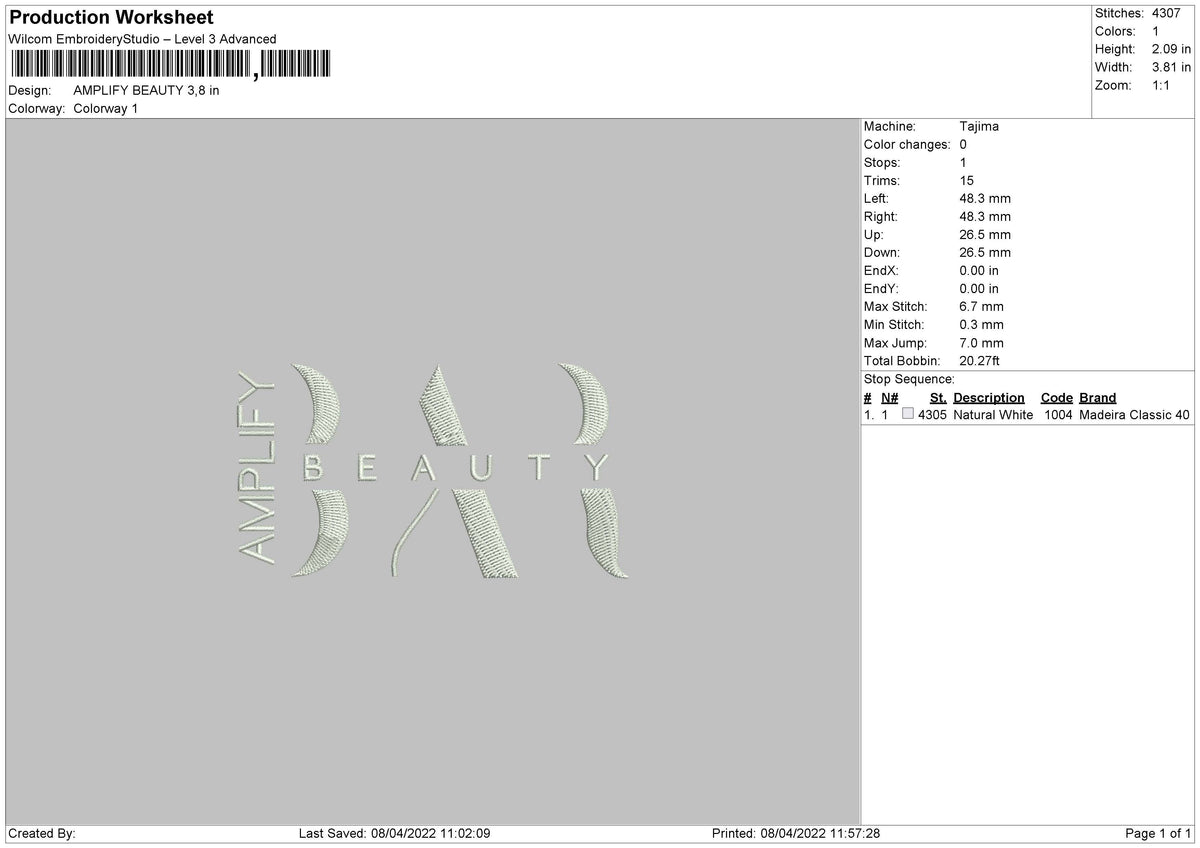The width and height of the screenshot is (1200, 848).
Task: Select the Description column header
Action: tap(989, 397)
